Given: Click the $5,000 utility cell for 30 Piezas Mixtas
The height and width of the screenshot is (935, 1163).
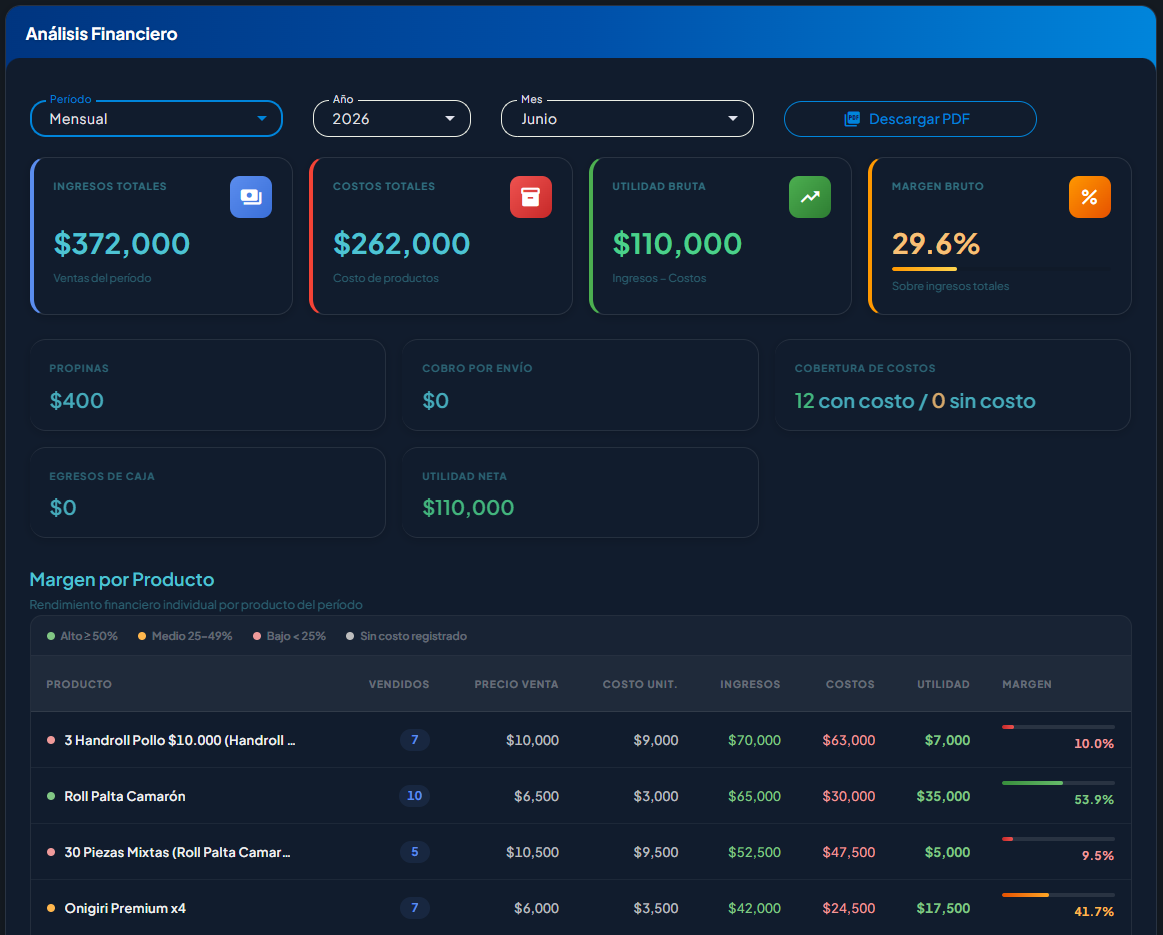Looking at the screenshot, I should (x=947, y=852).
